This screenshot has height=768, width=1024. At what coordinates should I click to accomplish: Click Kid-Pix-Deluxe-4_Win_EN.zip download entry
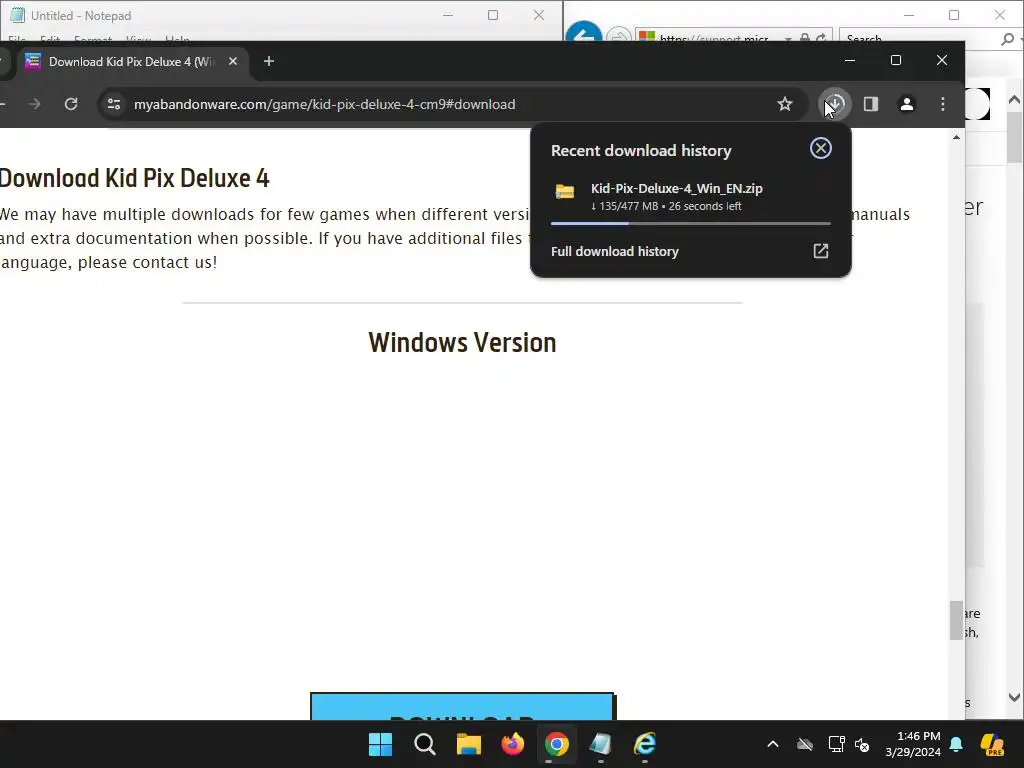[x=690, y=197]
